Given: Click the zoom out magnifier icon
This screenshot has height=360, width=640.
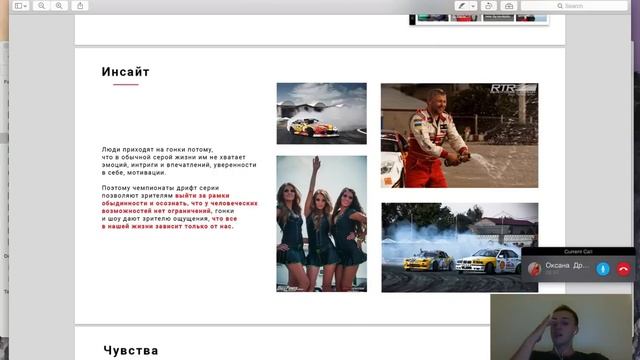Looking at the screenshot, I should point(41,6).
